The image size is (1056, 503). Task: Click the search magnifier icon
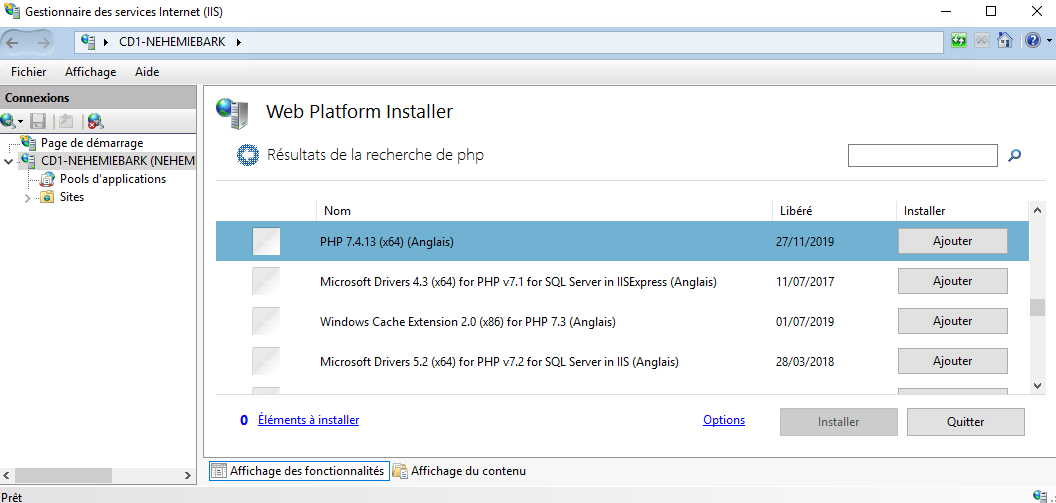1014,156
